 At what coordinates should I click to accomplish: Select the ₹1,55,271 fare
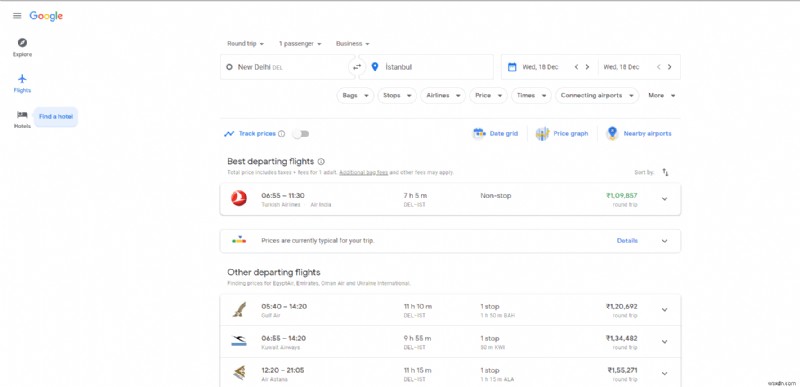[x=622, y=370]
